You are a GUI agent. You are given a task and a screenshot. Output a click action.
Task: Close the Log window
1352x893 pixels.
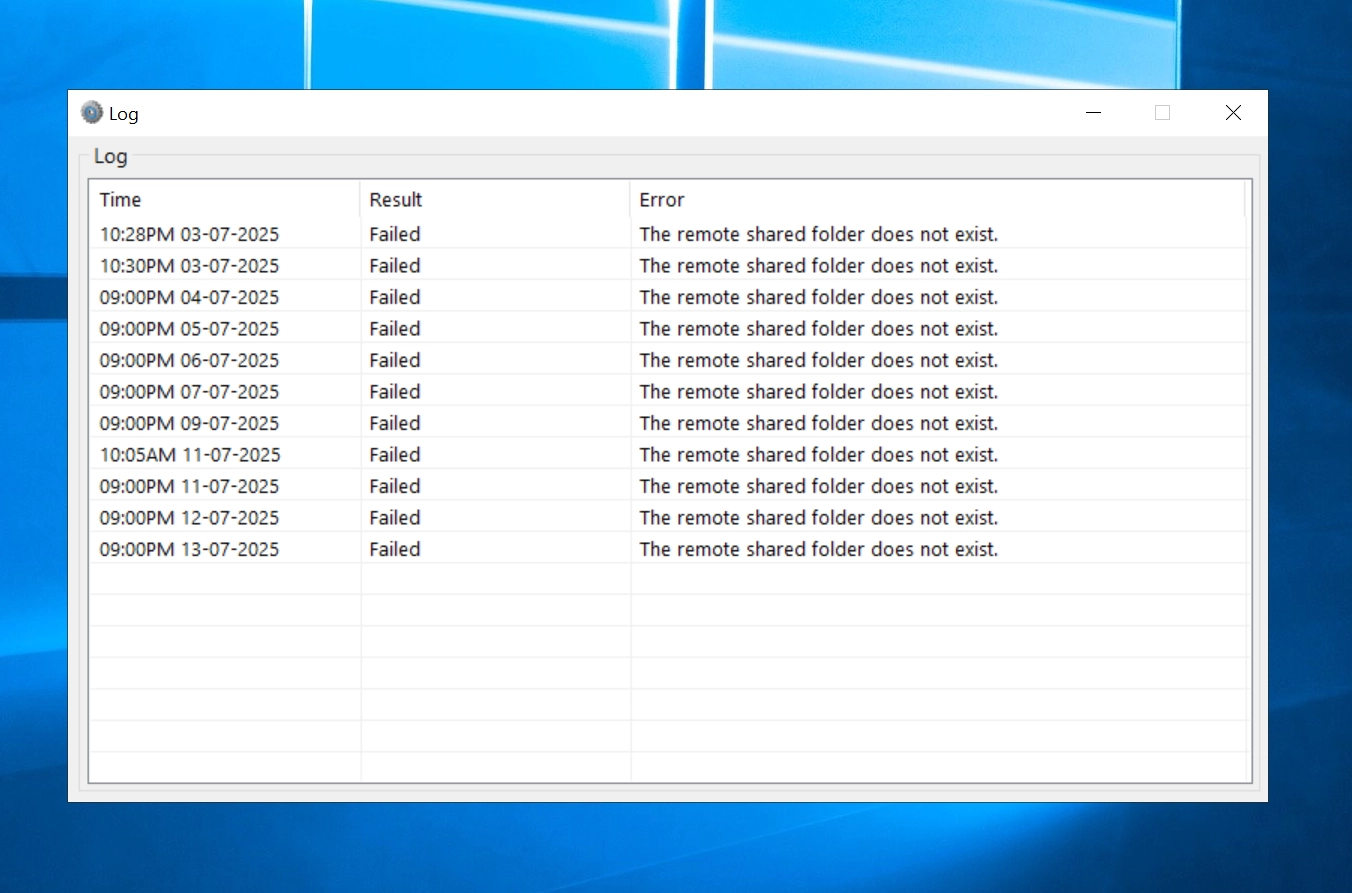pyautogui.click(x=1233, y=113)
